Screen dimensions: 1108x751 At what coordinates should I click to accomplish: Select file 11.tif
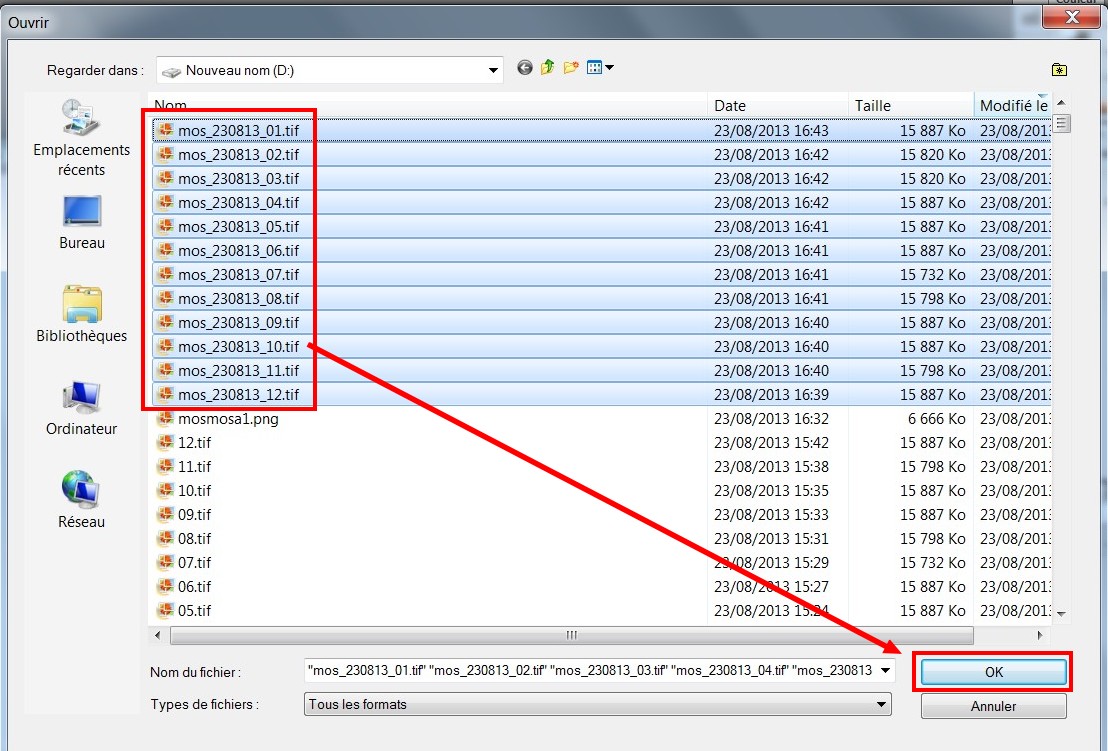point(194,467)
